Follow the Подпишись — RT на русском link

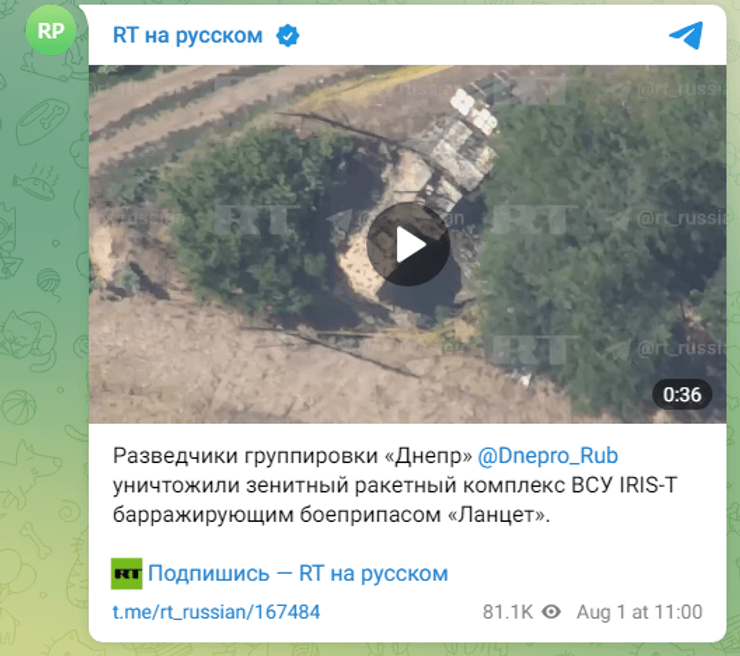298,574
